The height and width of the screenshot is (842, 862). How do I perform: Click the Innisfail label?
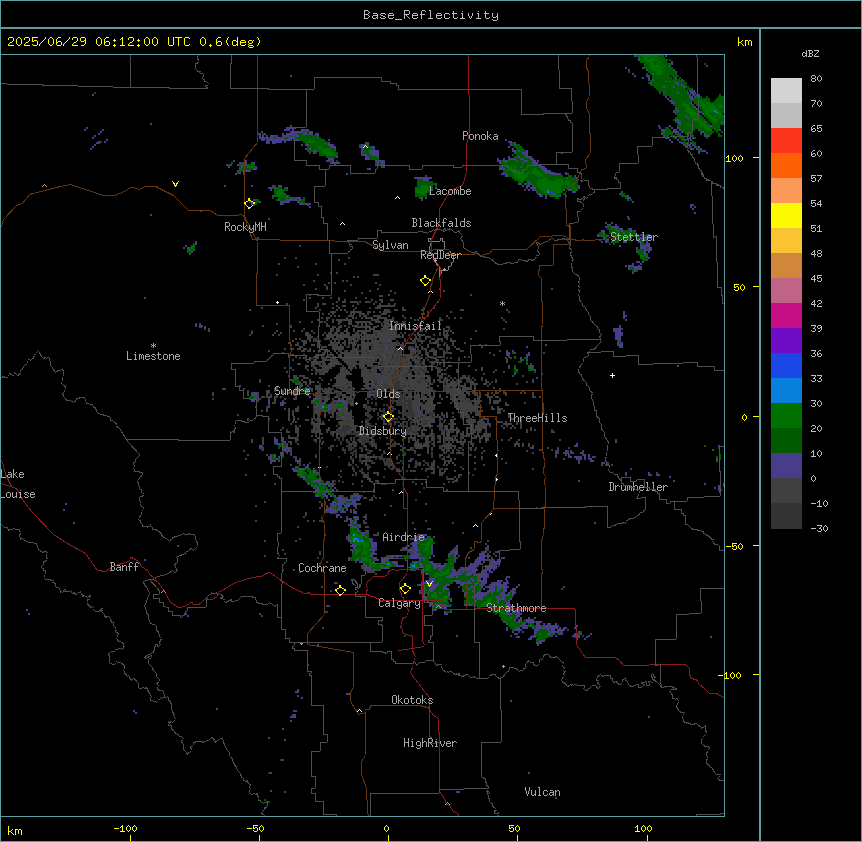[415, 326]
